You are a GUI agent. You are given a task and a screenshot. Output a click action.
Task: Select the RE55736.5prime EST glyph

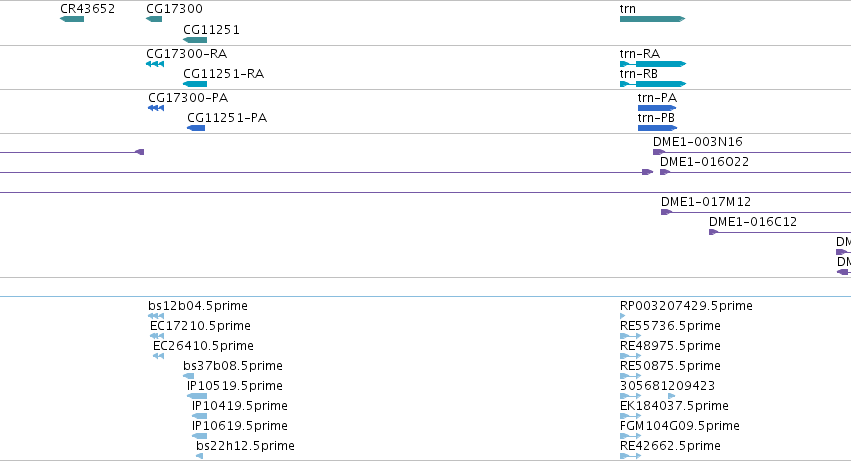click(630, 336)
